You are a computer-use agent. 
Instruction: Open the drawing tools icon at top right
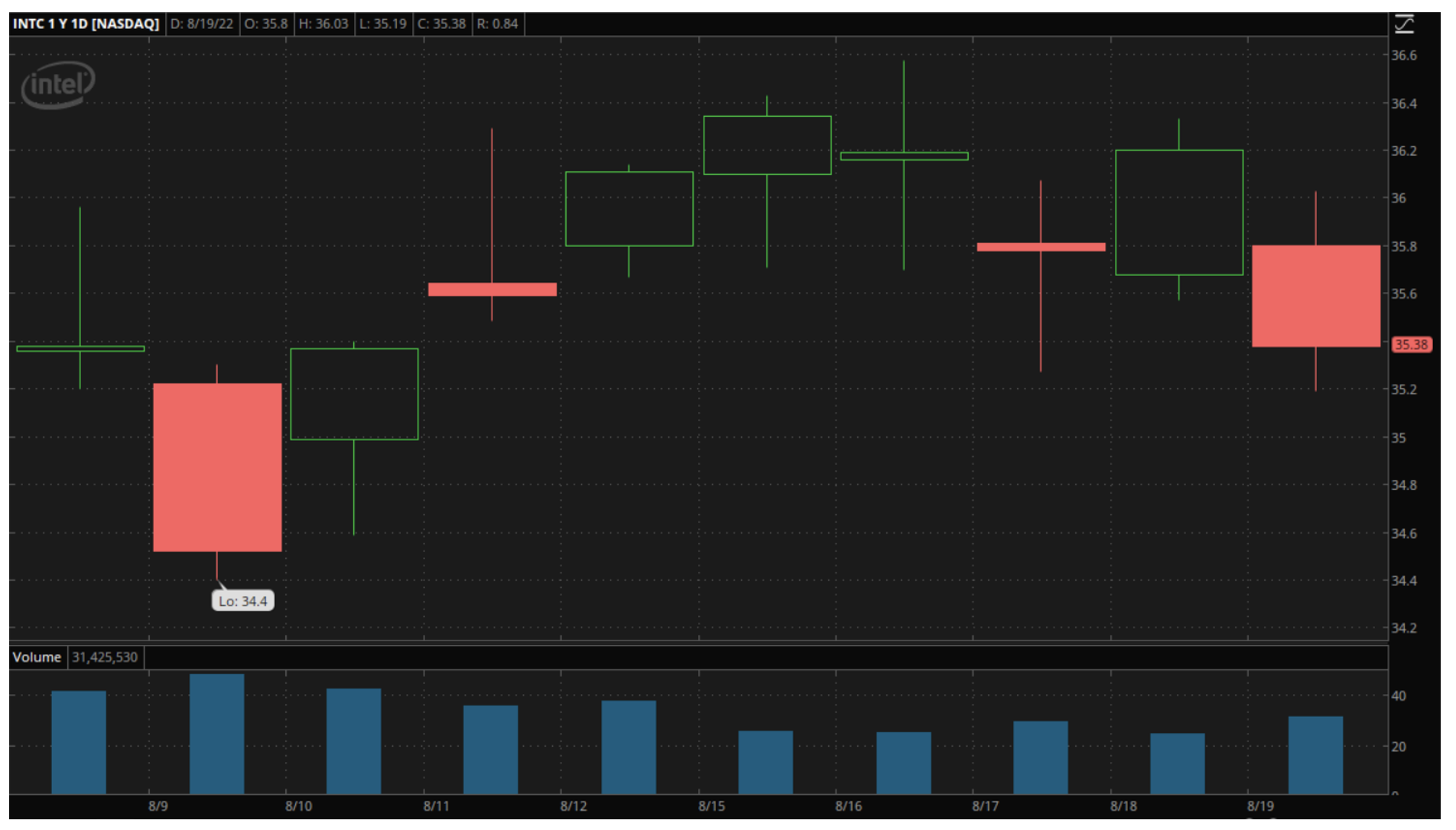pyautogui.click(x=1404, y=24)
